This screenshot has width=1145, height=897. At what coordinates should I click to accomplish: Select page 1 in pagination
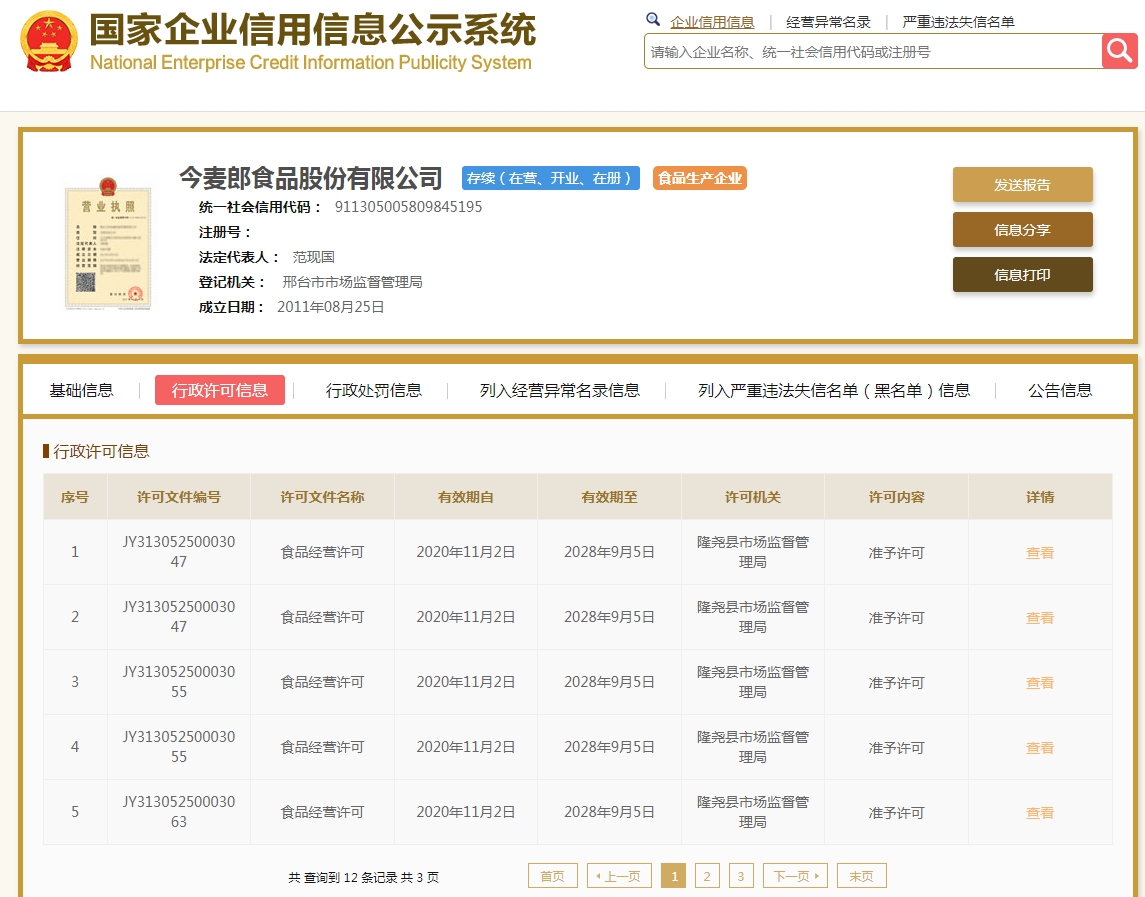(673, 876)
